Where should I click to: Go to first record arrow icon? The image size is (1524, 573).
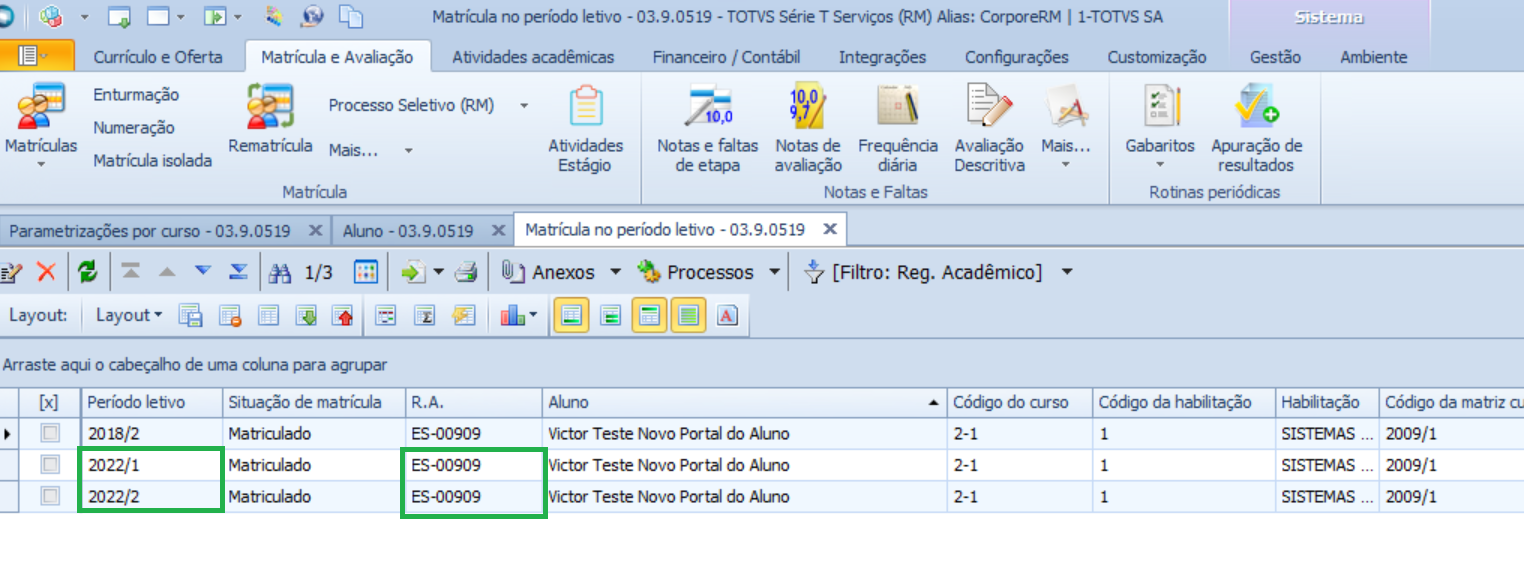point(131,272)
